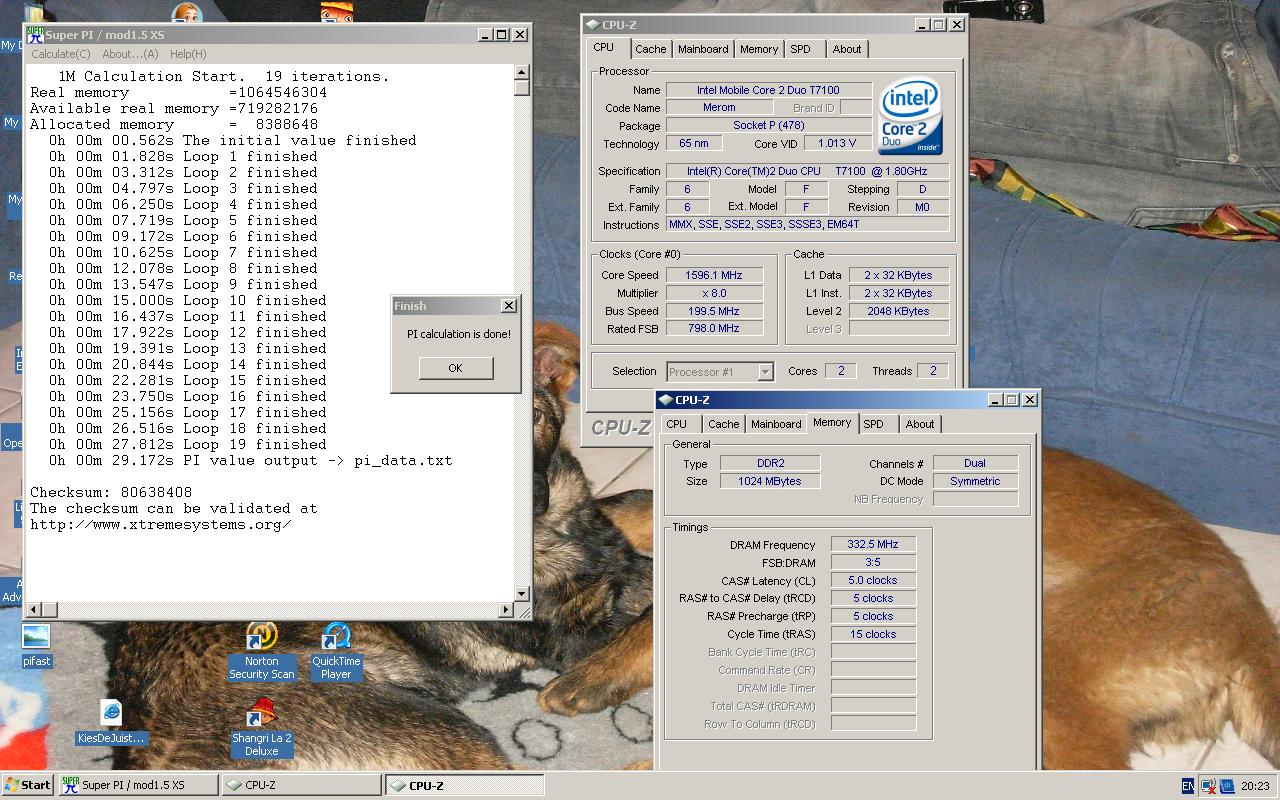The height and width of the screenshot is (800, 1280).
Task: Switch to Super PI / mod1.5 XS taskbar button
Action: (138, 785)
